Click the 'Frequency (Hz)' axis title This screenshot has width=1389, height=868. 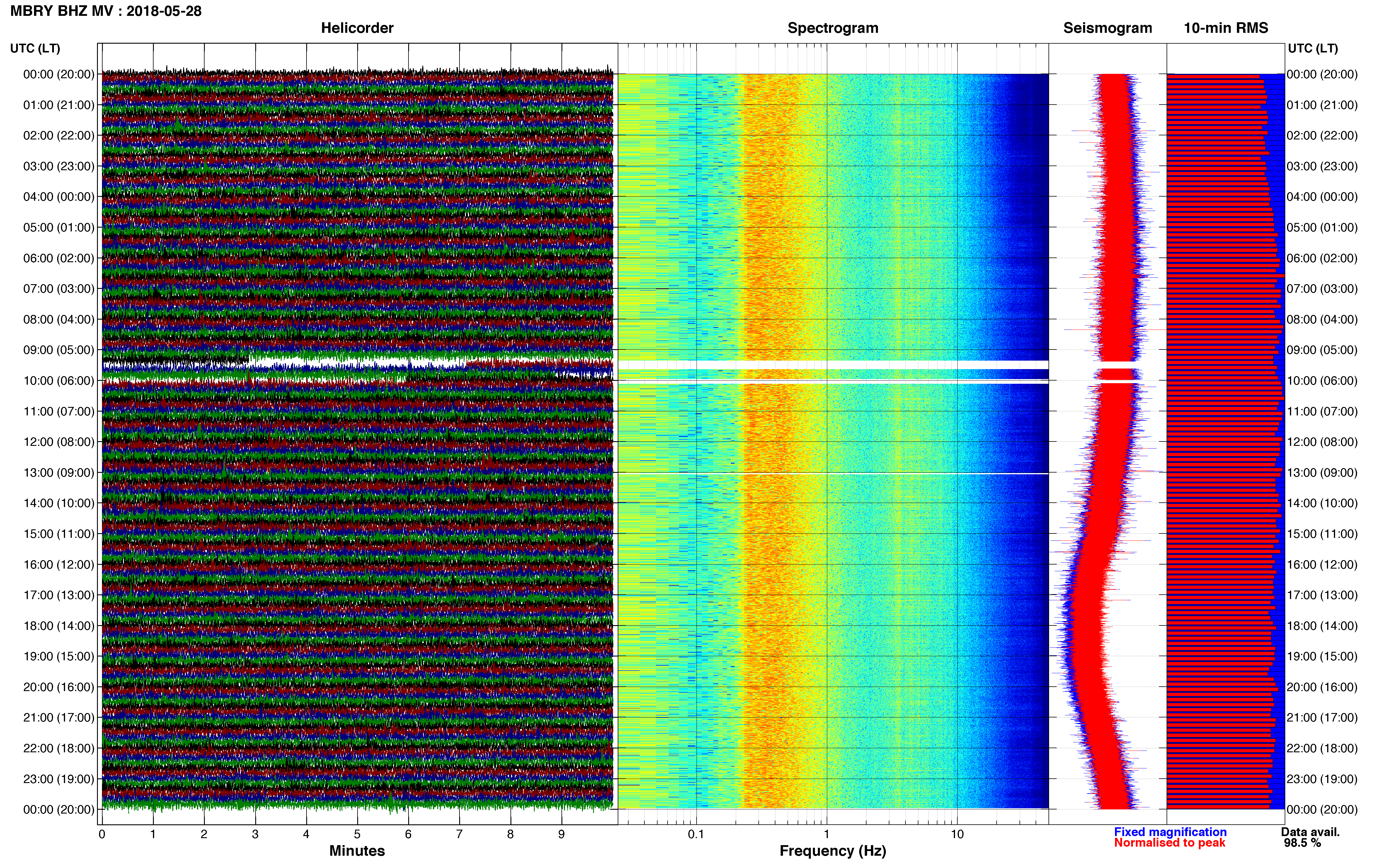click(x=833, y=851)
